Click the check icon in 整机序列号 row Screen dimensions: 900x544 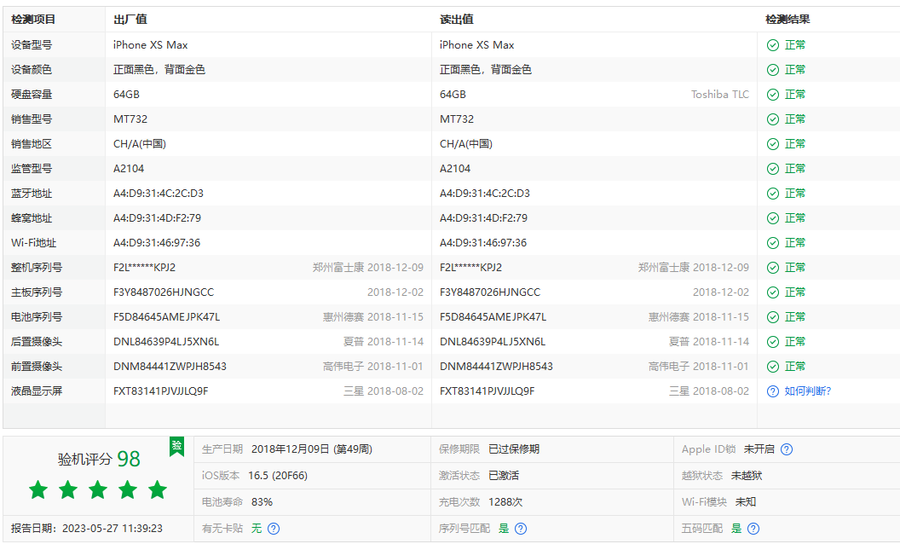pos(773,268)
